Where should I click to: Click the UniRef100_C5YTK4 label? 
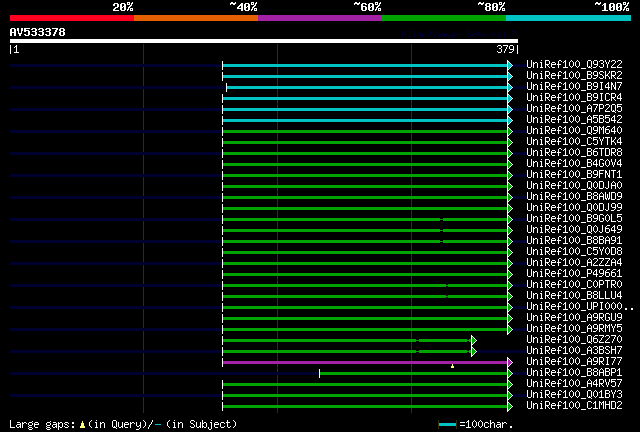pos(574,141)
